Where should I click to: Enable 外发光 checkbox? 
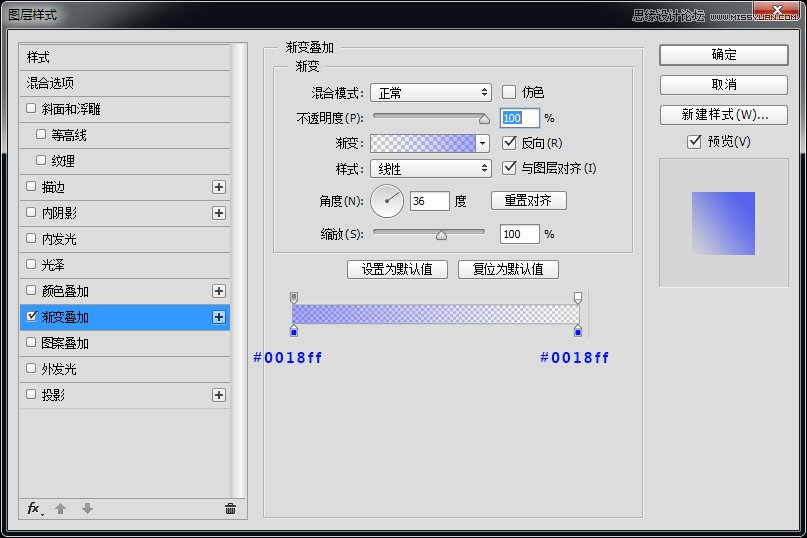(x=31, y=368)
